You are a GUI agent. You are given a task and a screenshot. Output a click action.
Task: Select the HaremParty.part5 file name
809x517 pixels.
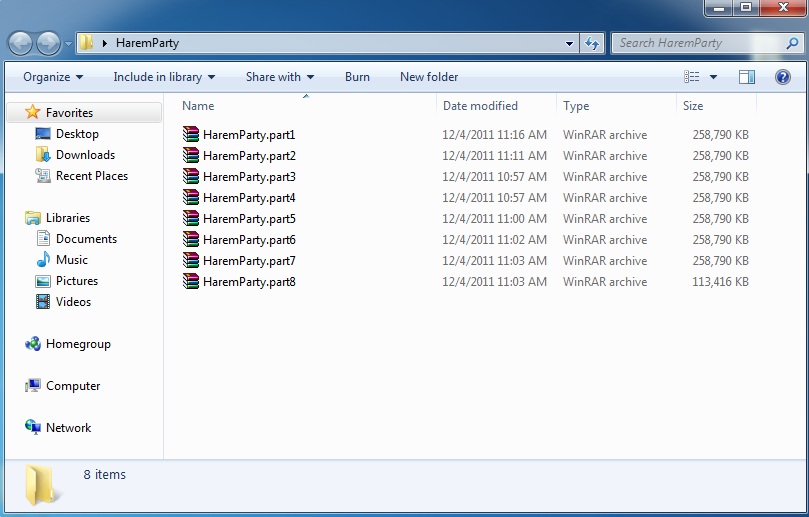point(249,219)
